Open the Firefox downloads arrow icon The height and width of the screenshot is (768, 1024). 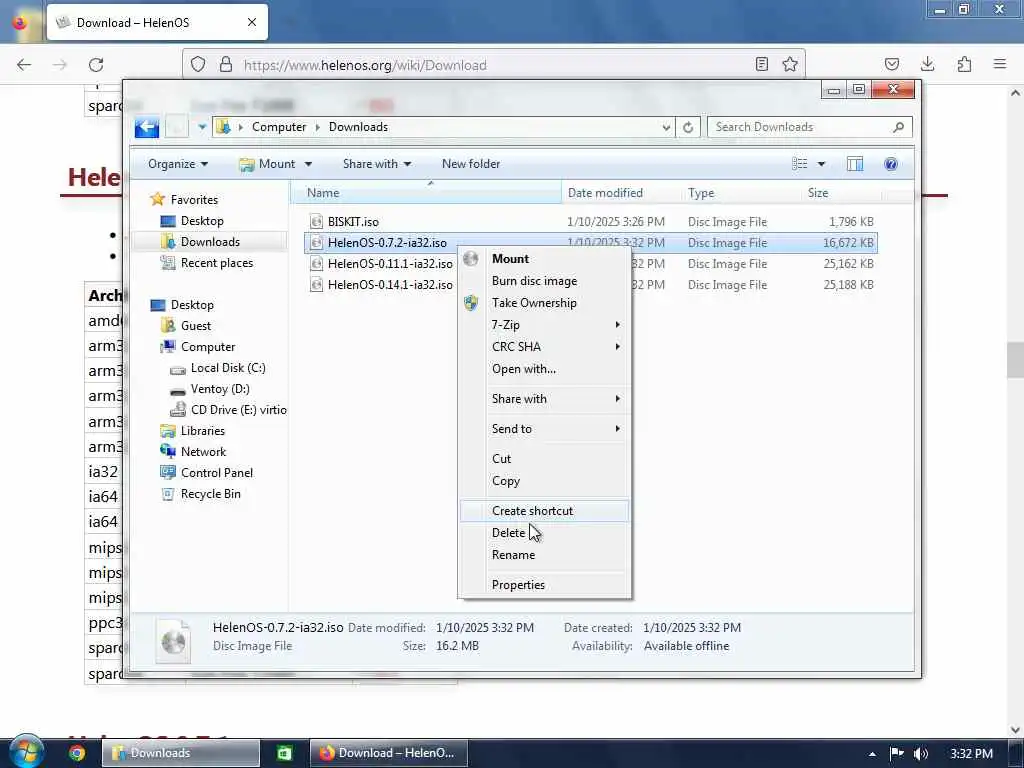point(927,64)
